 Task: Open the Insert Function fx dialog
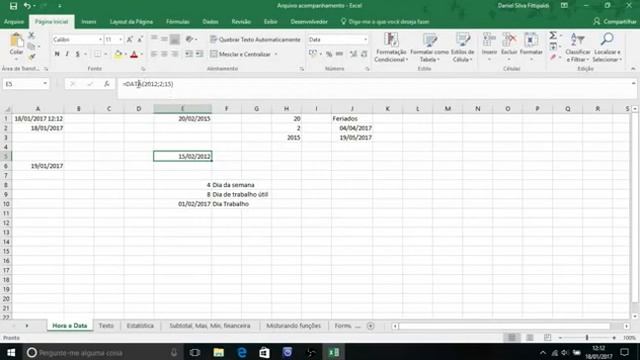[x=107, y=84]
